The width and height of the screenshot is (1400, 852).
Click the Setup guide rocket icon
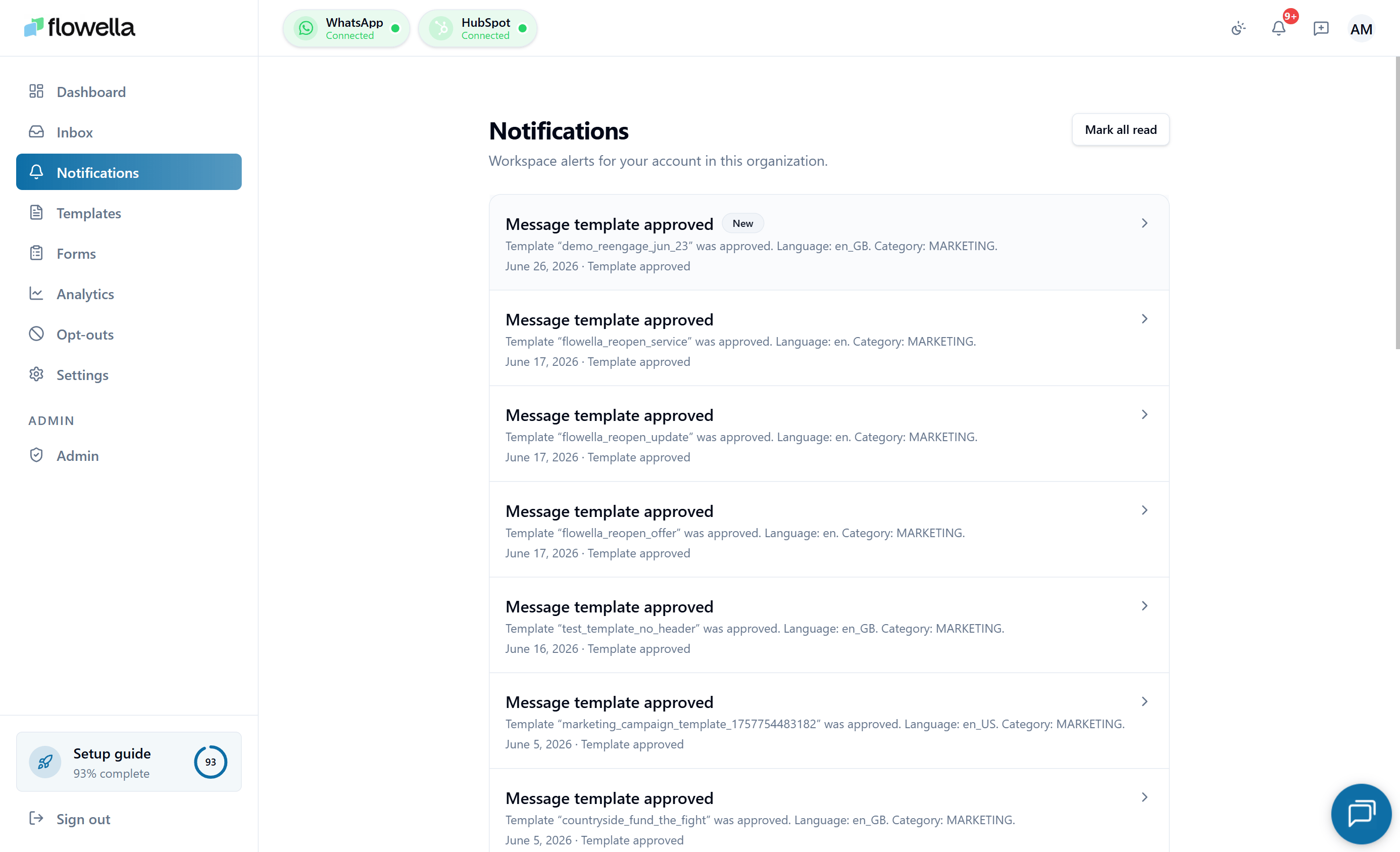pyautogui.click(x=45, y=762)
